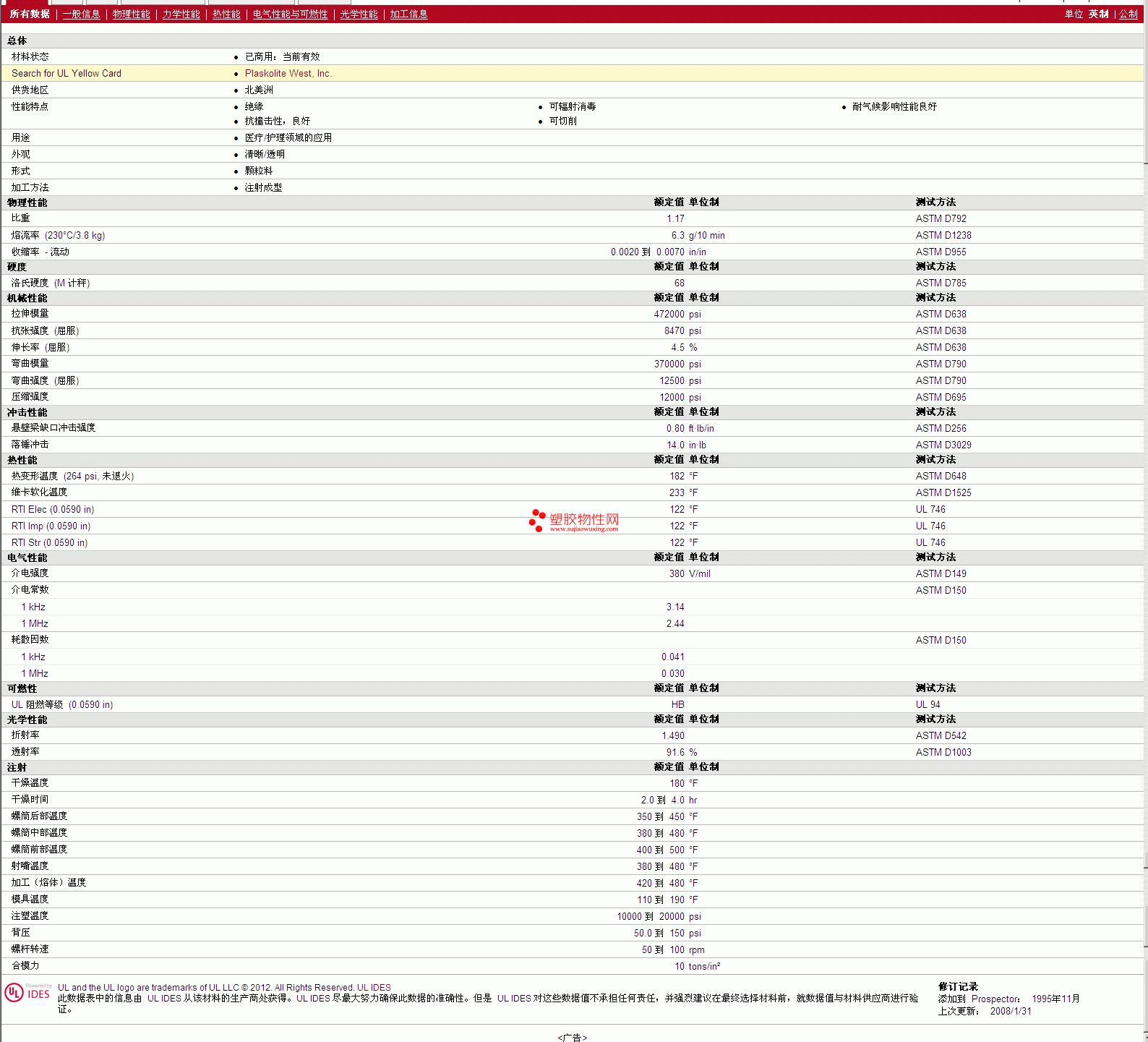The image size is (1148, 1042).
Task: Click last updated date 2008/1/31
Action: coord(1011,1011)
